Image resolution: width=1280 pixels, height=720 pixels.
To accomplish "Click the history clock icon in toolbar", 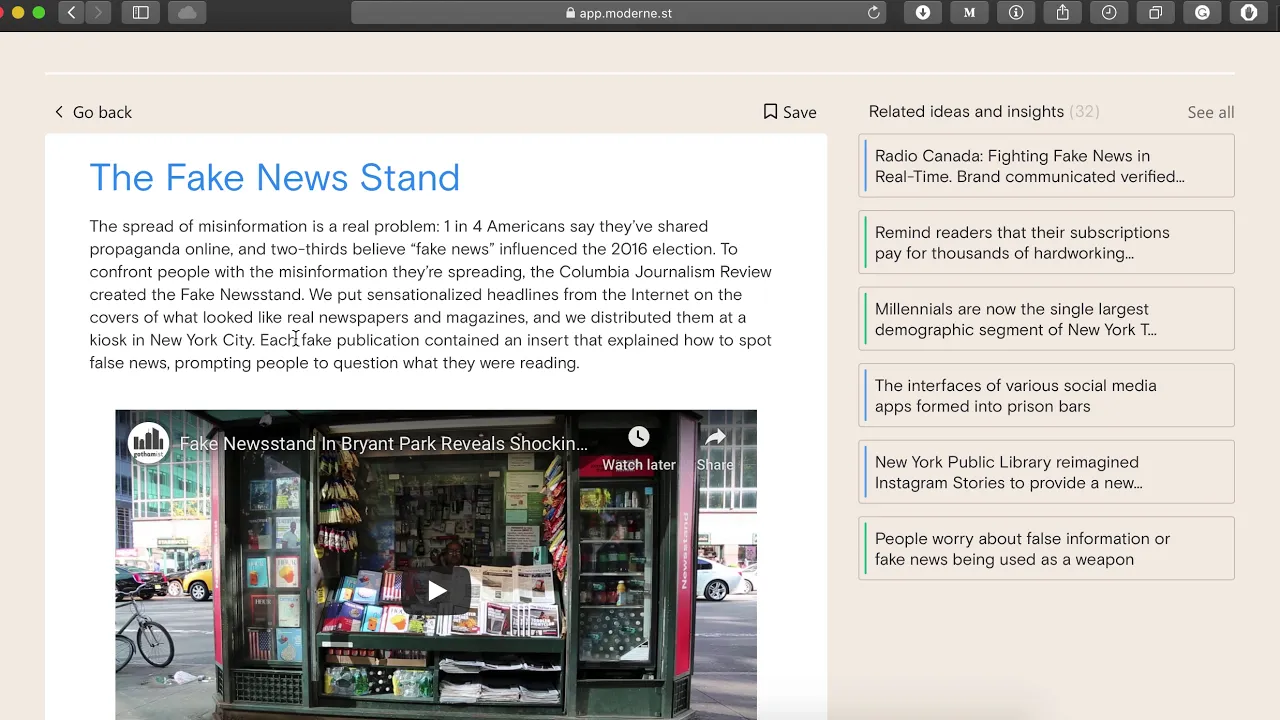I will coord(1109,12).
